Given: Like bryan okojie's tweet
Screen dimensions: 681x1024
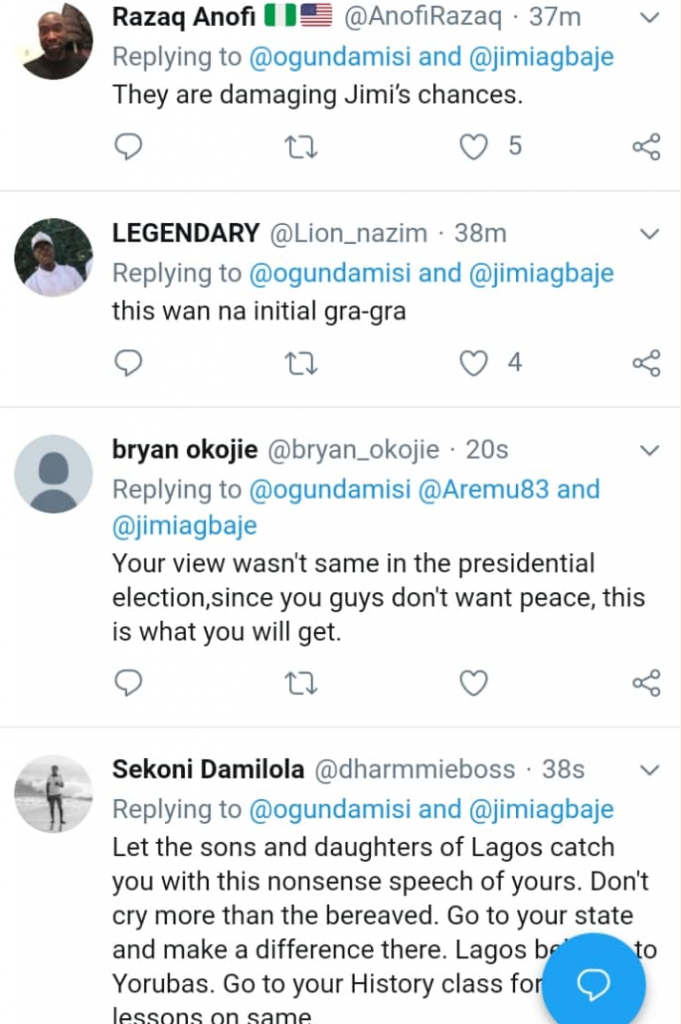Looking at the screenshot, I should pyautogui.click(x=472, y=683).
